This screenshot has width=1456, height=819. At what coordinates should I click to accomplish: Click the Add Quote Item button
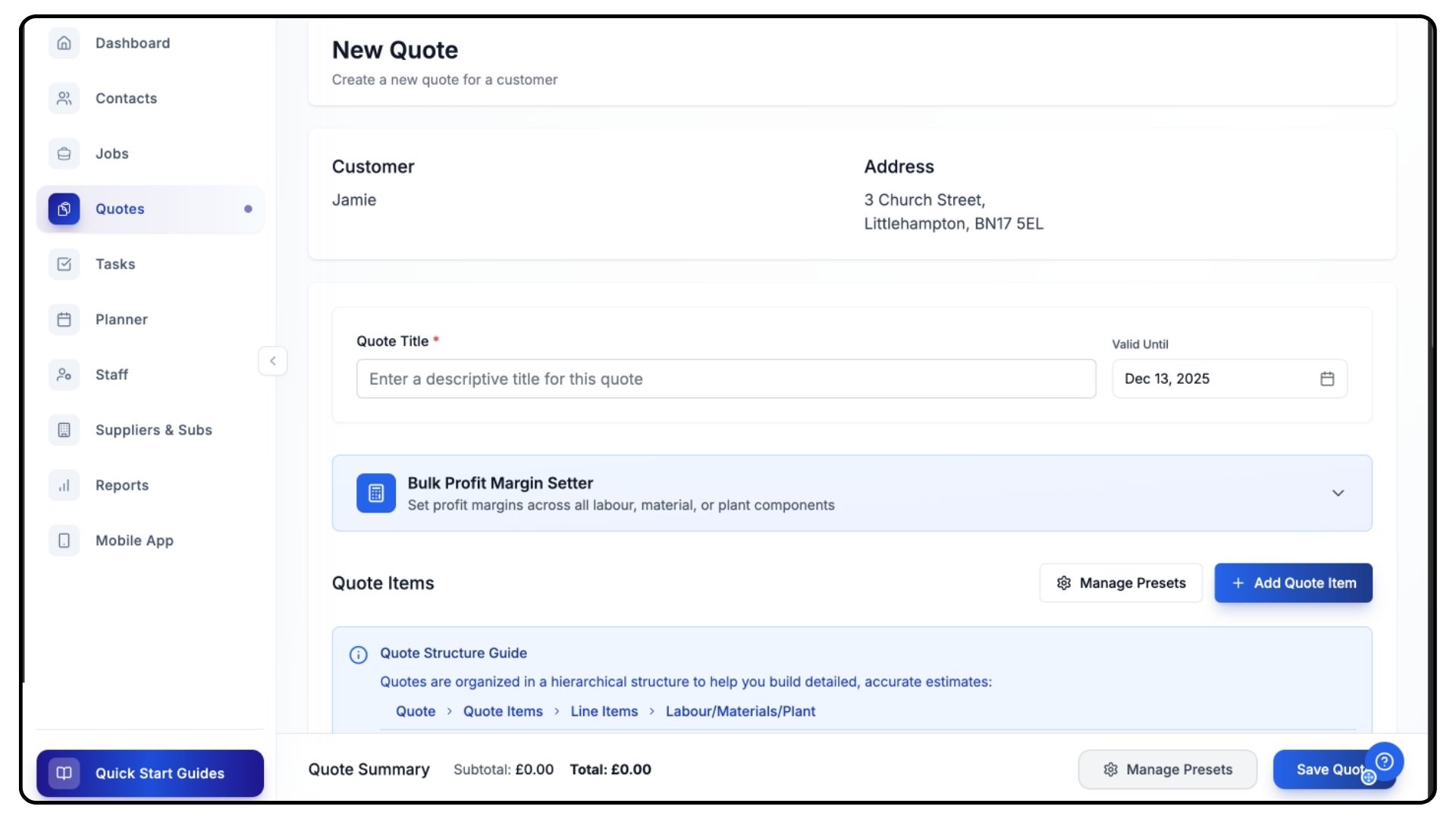pyautogui.click(x=1293, y=583)
